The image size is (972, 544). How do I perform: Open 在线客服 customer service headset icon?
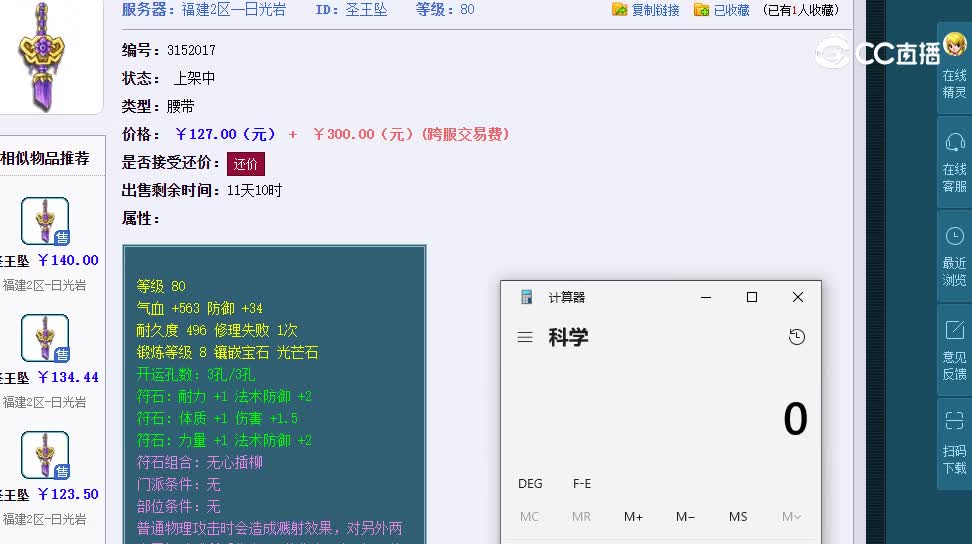pos(955,143)
